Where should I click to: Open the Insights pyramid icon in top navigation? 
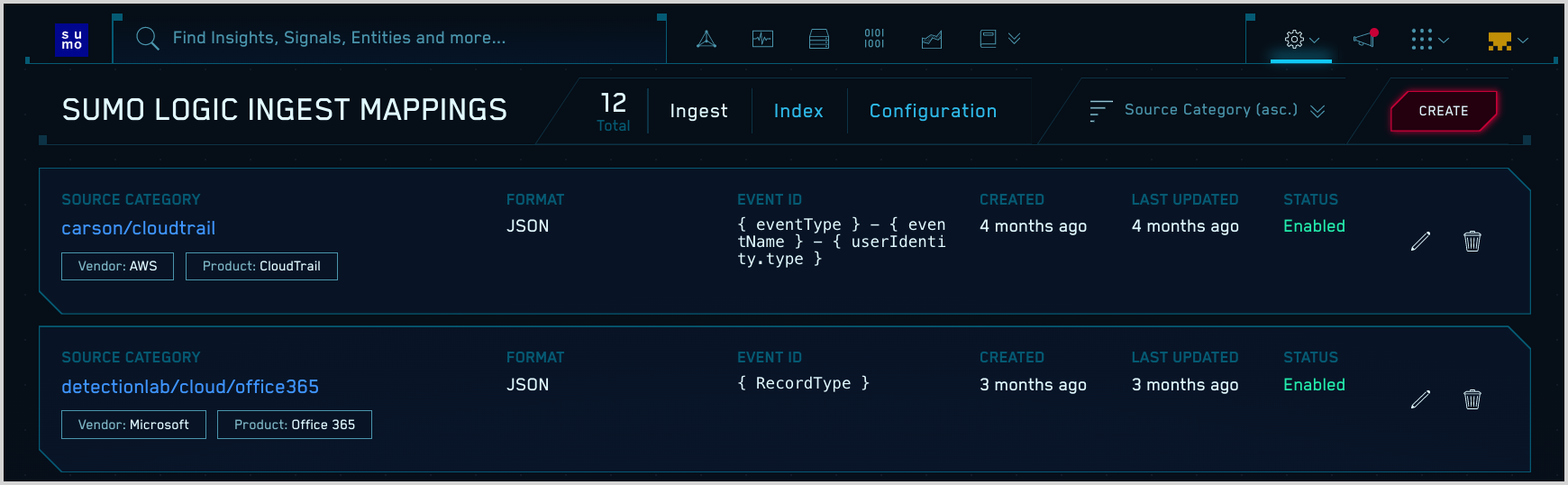[x=707, y=39]
